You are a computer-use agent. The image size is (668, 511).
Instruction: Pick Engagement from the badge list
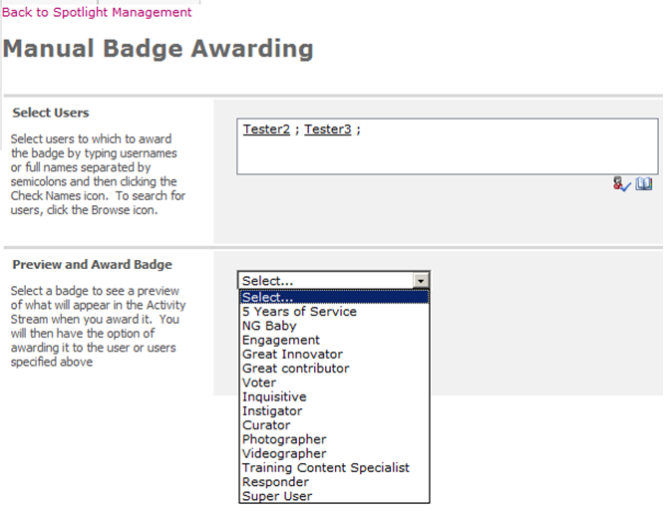tap(281, 340)
